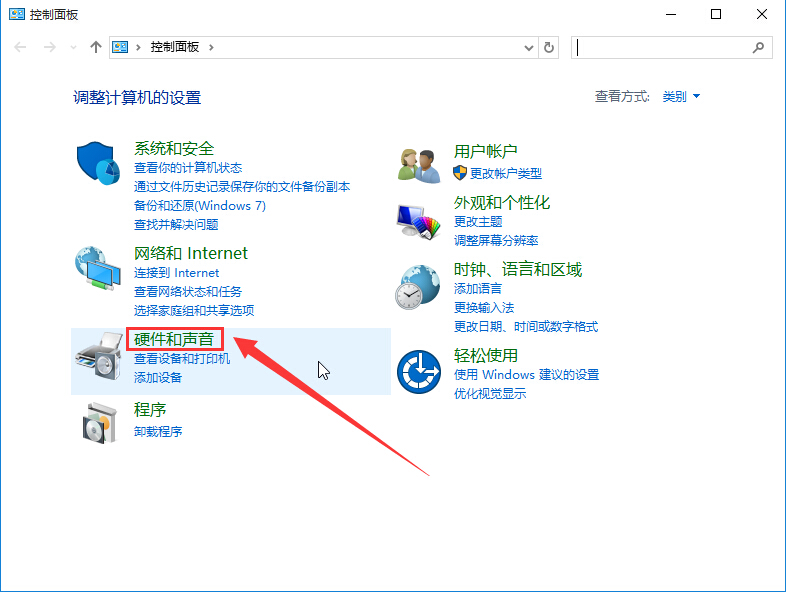Click the Clock, Language and Region icon
This screenshot has height=592, width=786.
click(419, 288)
